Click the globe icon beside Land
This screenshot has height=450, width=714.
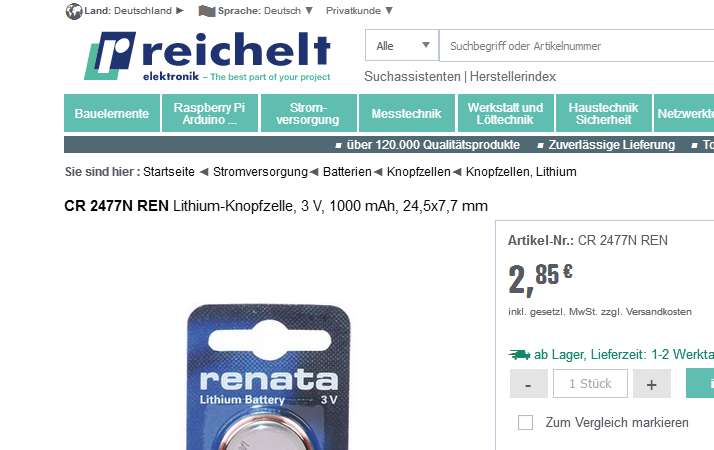(74, 11)
